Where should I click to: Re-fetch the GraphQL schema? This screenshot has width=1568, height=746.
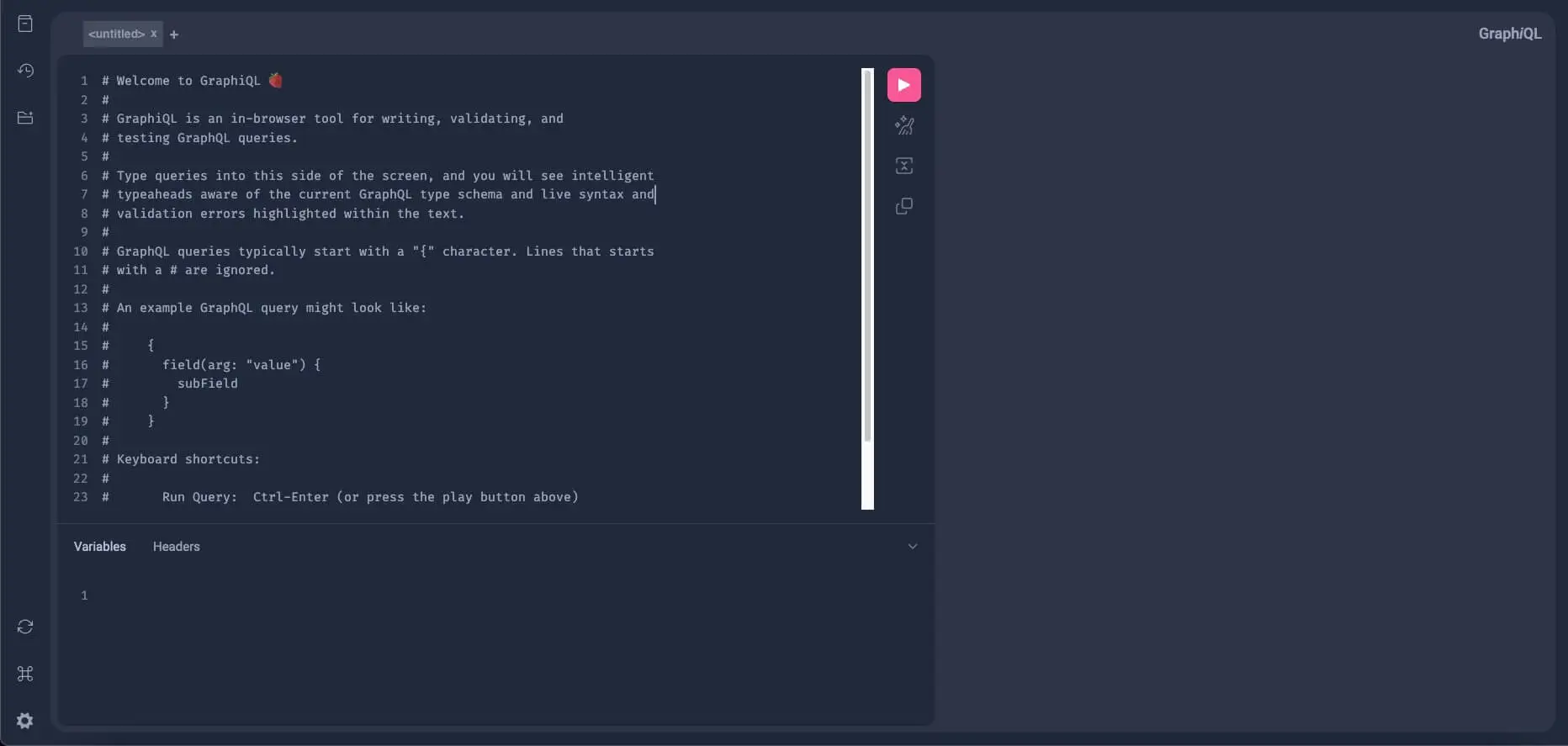(25, 627)
